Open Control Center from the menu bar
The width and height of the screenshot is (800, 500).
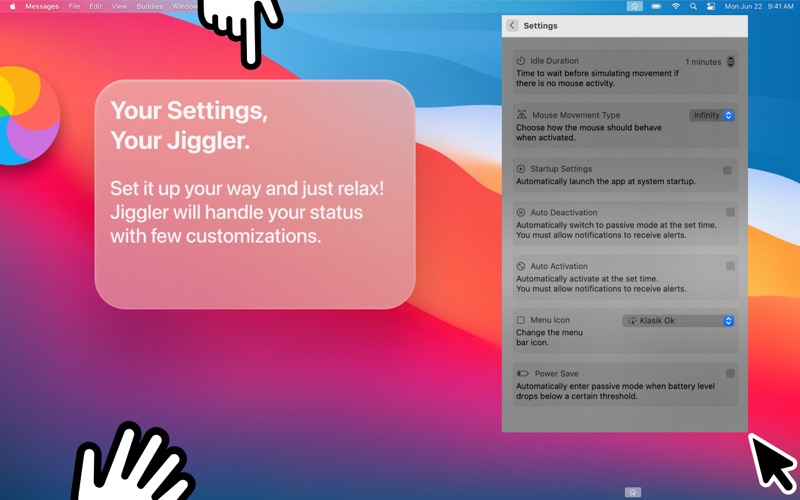[711, 7]
